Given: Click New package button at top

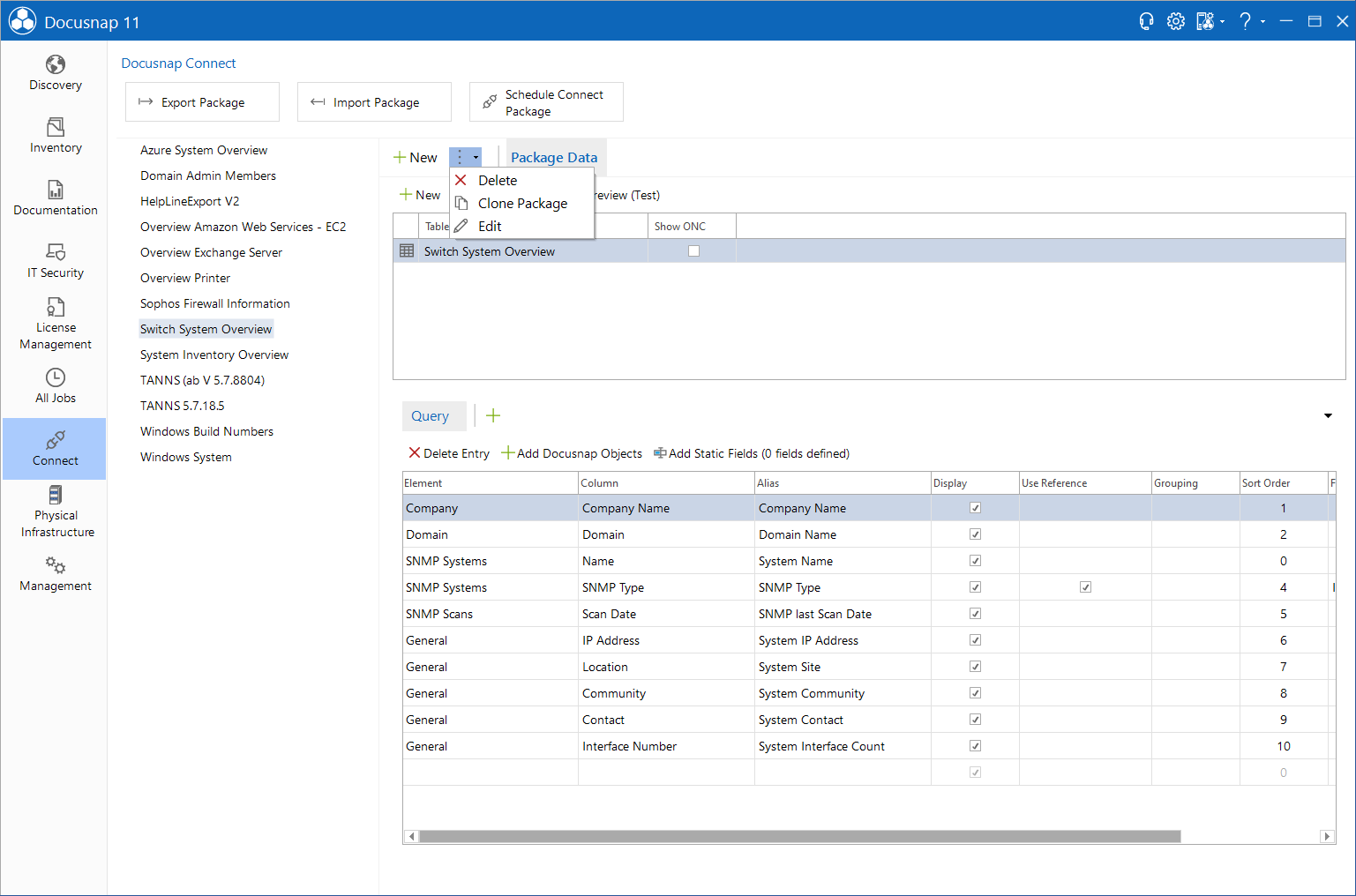Looking at the screenshot, I should [x=416, y=157].
